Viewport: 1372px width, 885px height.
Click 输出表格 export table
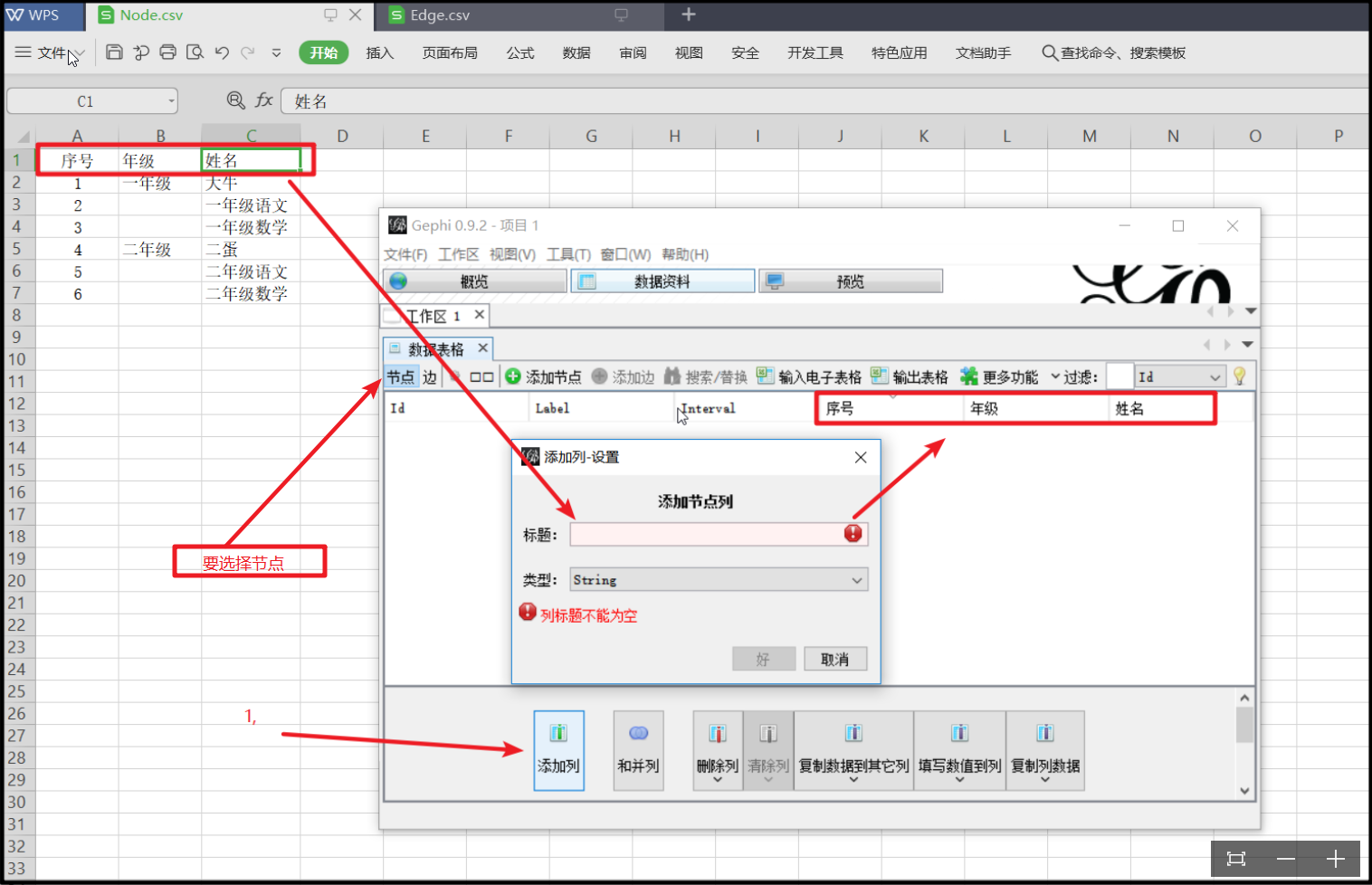coord(910,376)
